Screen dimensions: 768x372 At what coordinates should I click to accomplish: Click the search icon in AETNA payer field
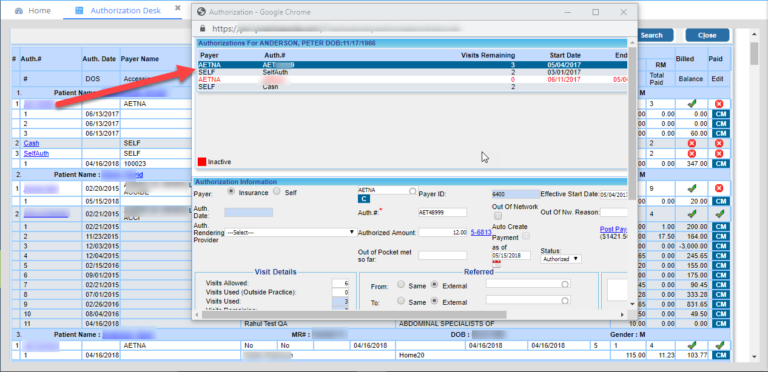[412, 190]
